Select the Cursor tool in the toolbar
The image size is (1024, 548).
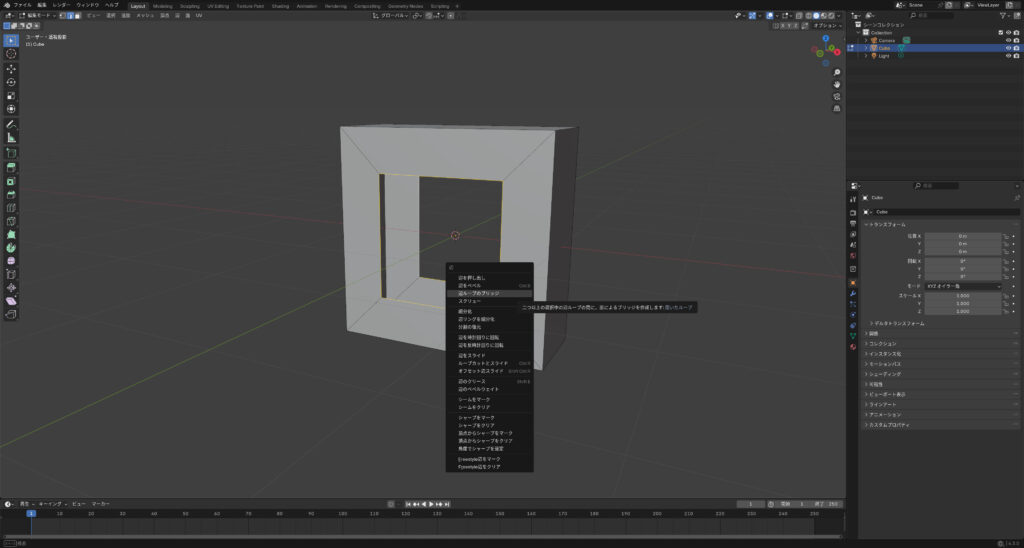[x=11, y=54]
